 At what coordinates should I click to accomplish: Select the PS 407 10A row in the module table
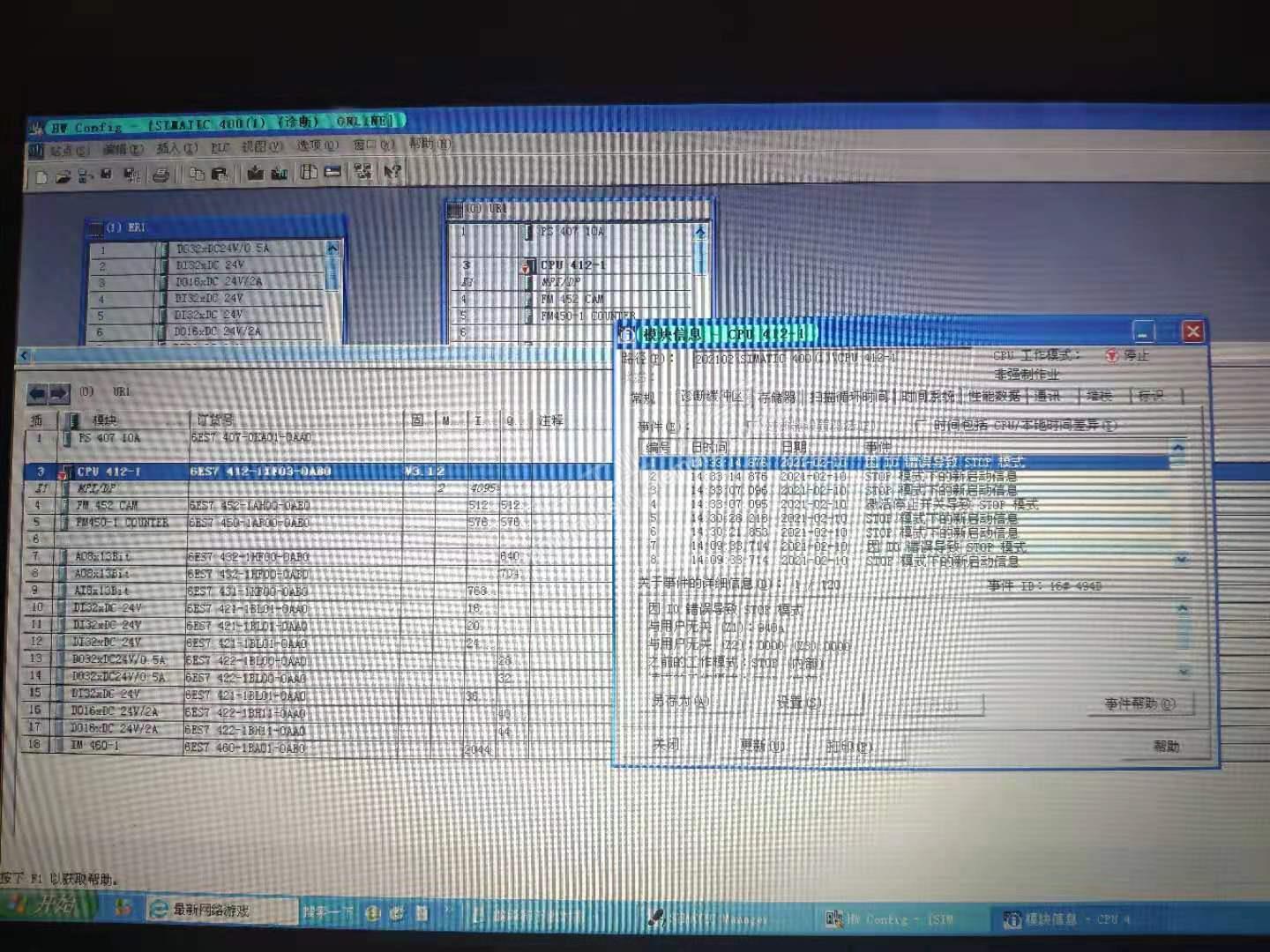317,437
